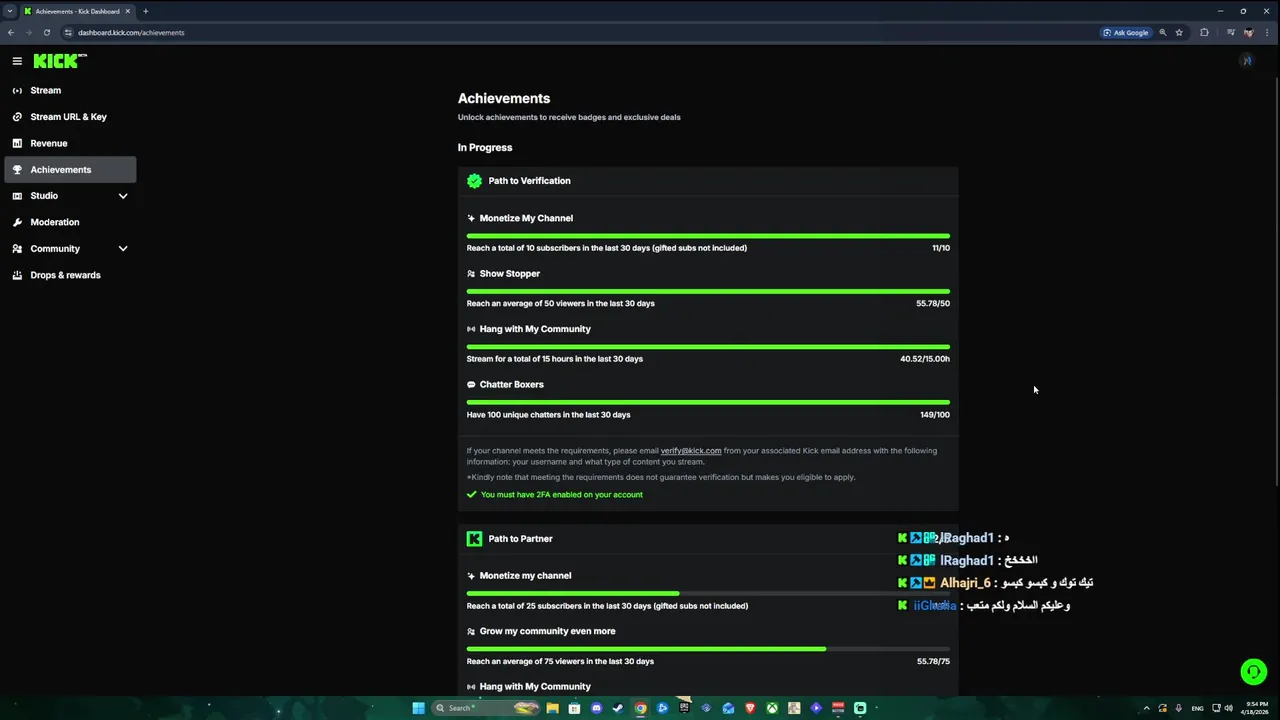The width and height of the screenshot is (1280, 720).
Task: Open Discord from the taskbar
Action: click(597, 708)
